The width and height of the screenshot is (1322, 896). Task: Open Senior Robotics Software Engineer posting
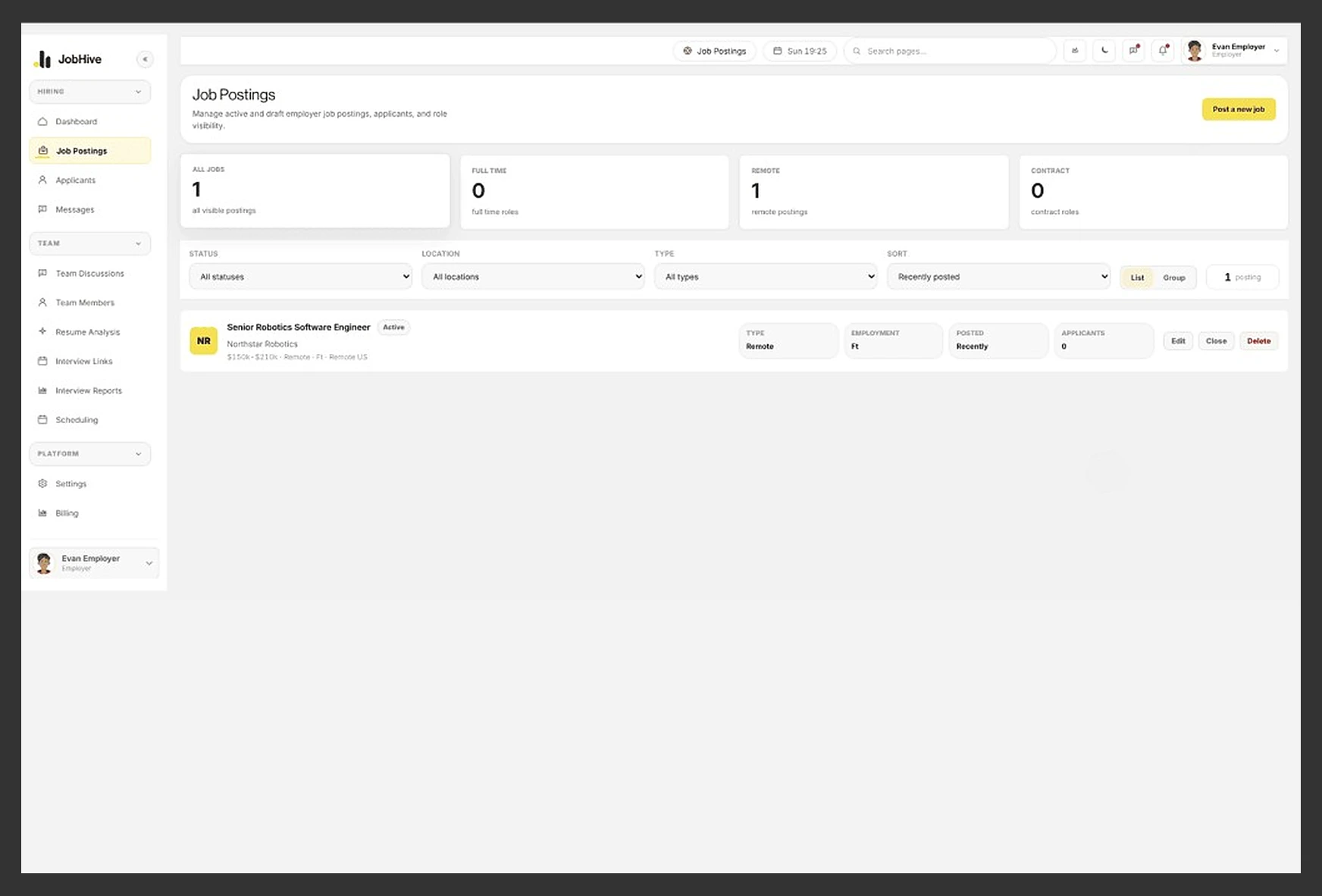coord(299,327)
